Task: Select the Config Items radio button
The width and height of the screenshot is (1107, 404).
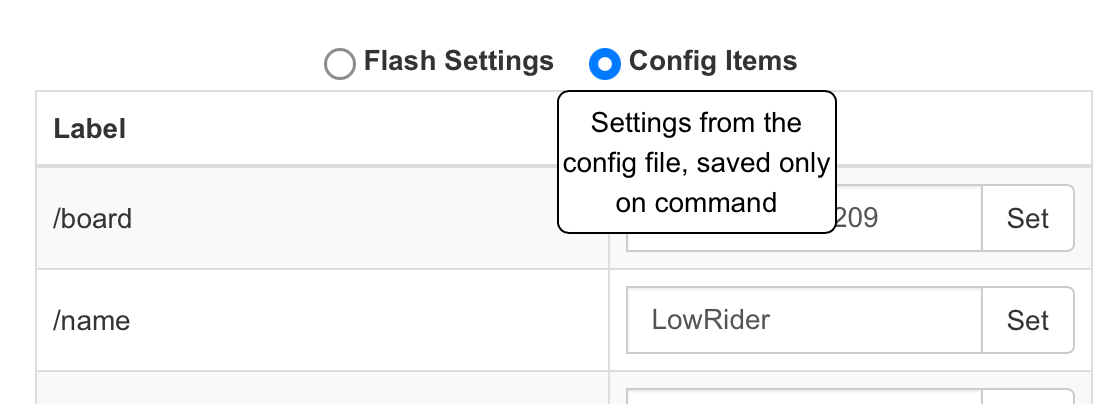Action: coord(605,64)
